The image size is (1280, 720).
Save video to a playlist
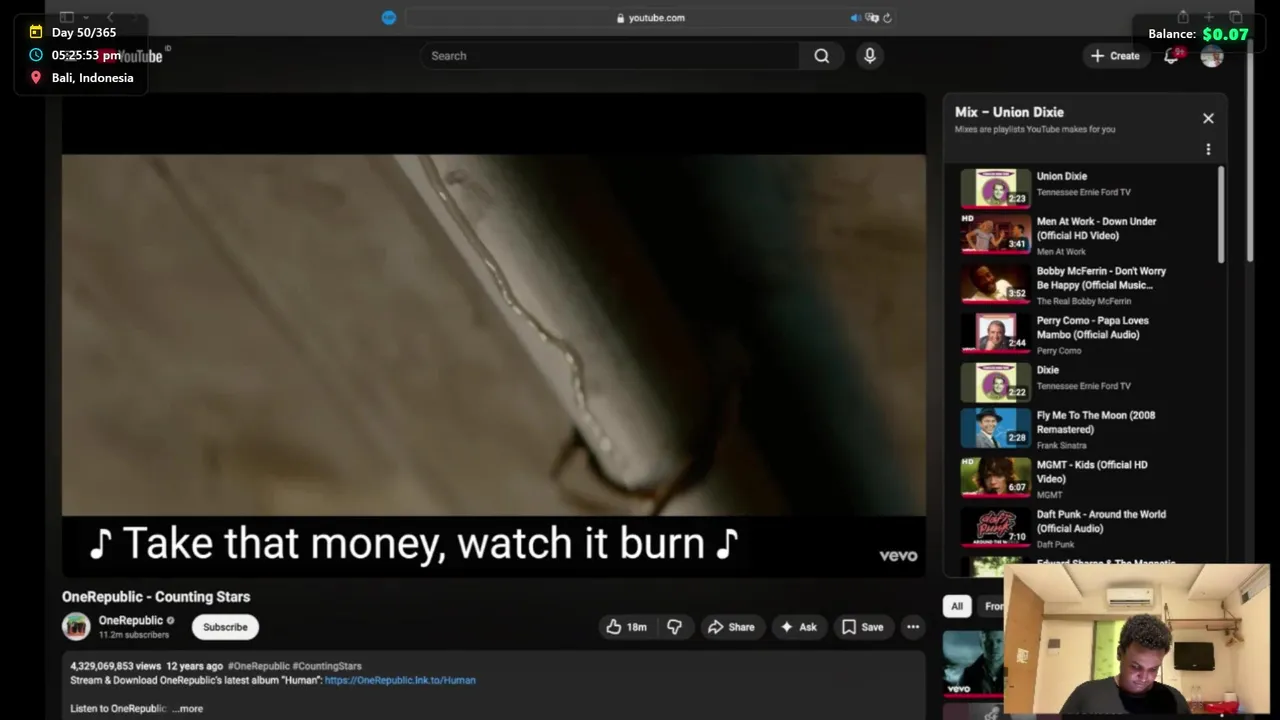pos(862,627)
